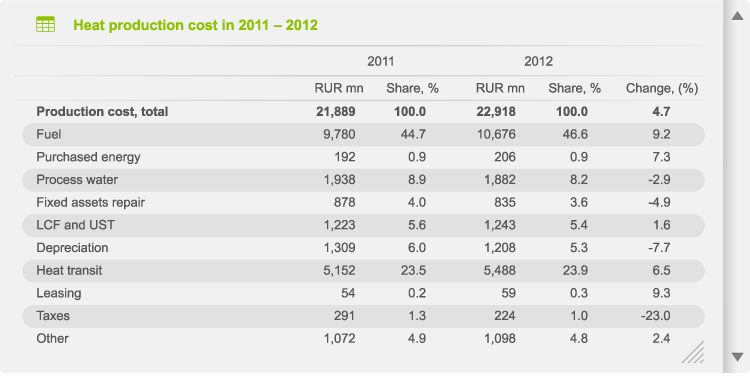
Task: Open the Heat production cost title
Action: click(195, 25)
